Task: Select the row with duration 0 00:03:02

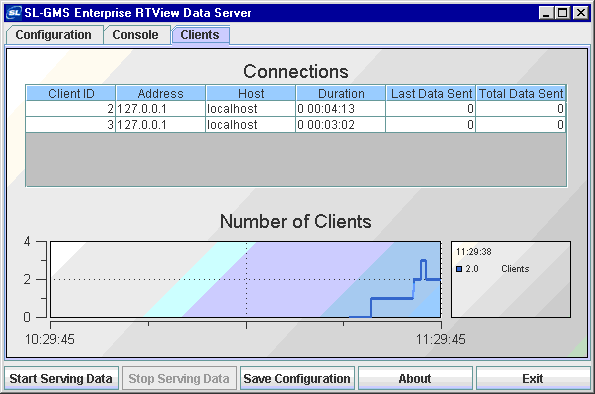Action: coord(296,125)
